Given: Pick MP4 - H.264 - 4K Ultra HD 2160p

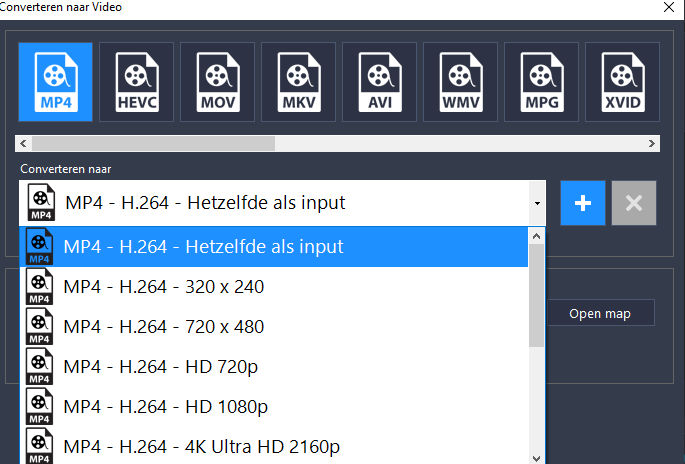Looking at the screenshot, I should pos(274,447).
